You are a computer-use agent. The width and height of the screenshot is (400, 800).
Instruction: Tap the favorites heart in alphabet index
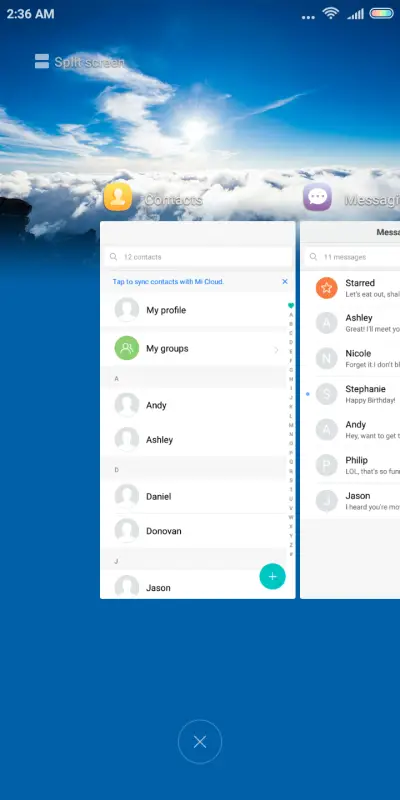click(x=291, y=306)
